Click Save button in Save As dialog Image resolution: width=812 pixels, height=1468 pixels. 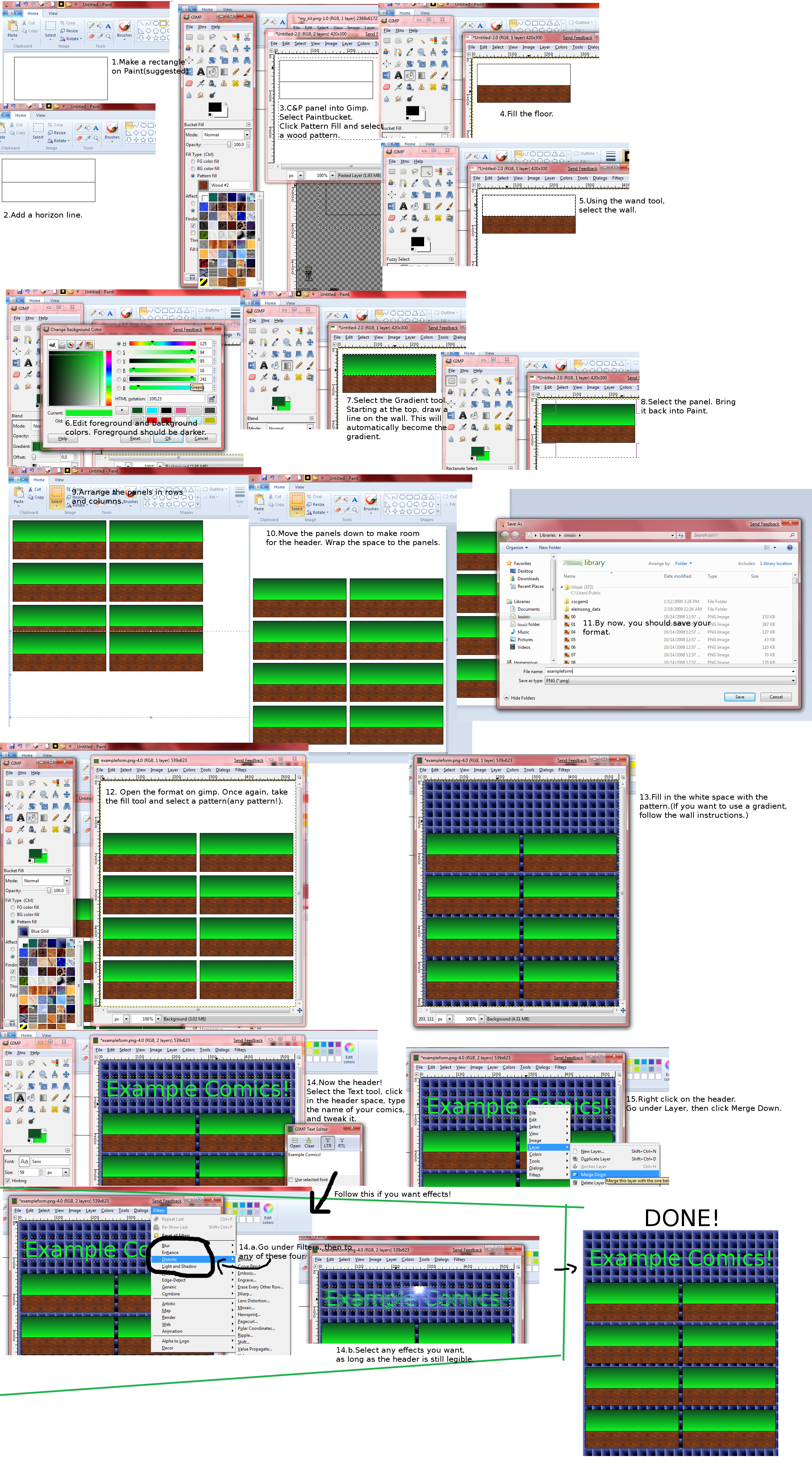[739, 697]
